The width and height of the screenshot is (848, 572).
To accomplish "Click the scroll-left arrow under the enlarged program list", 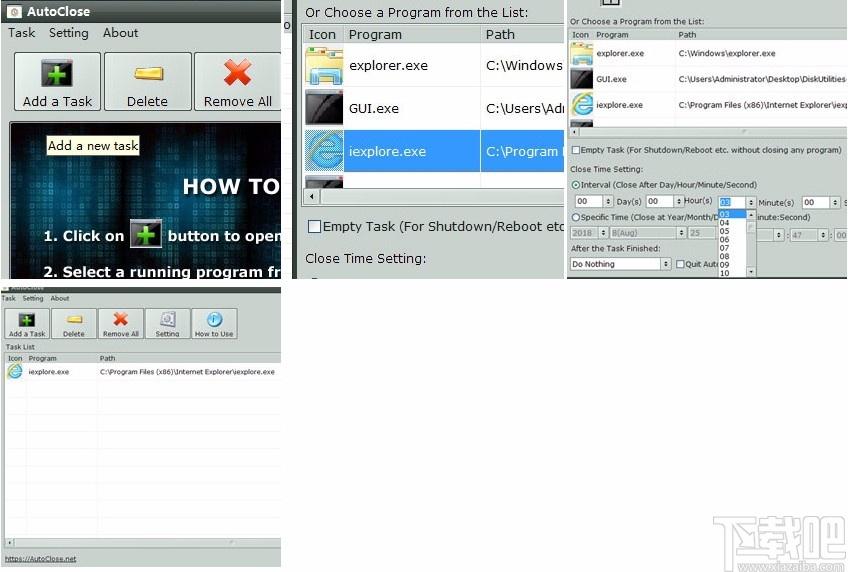I will [312, 196].
